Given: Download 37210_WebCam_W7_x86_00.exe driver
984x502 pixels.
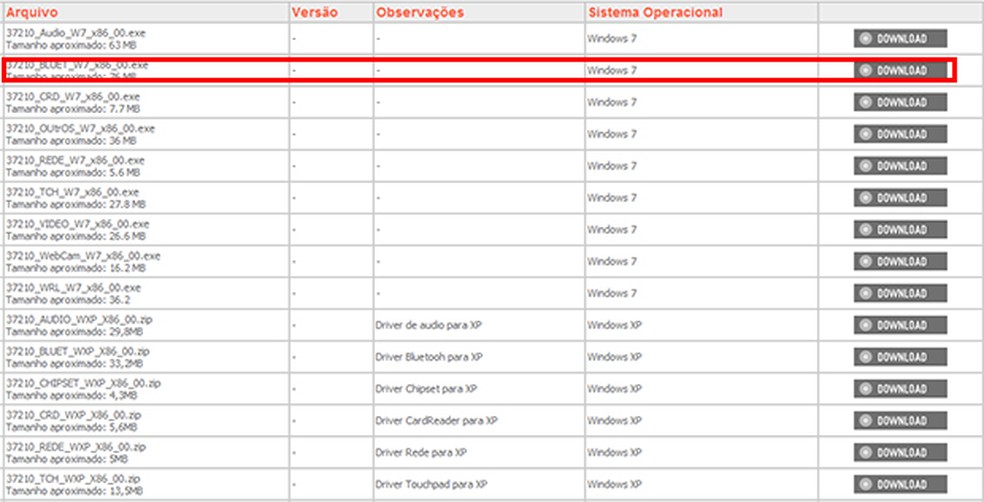Looking at the screenshot, I should (x=900, y=261).
